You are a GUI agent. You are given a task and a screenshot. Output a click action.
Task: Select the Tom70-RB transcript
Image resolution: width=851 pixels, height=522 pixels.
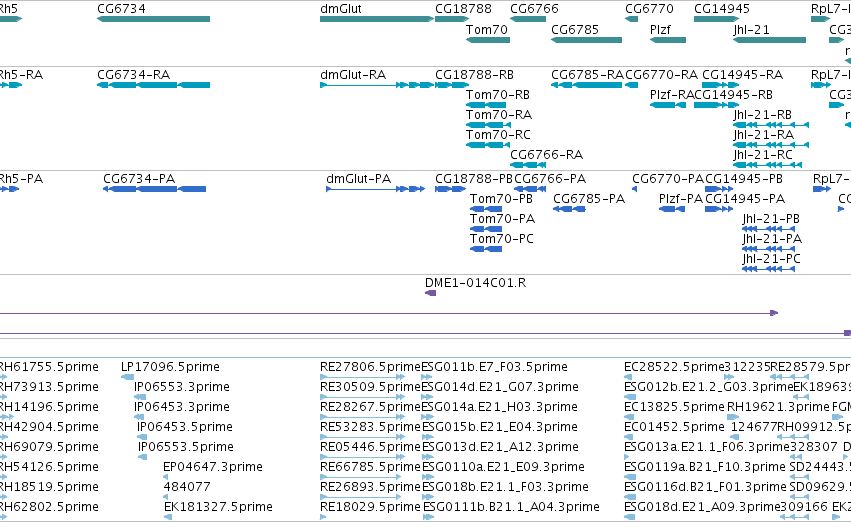click(x=486, y=105)
